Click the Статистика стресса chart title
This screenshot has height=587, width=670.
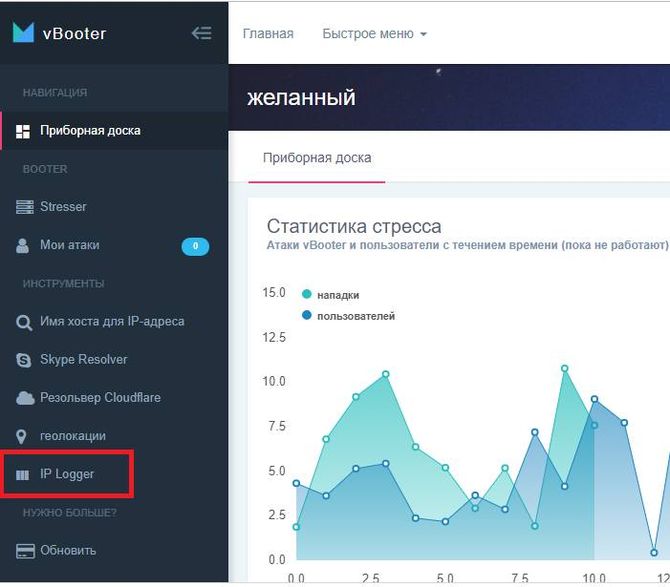pyautogui.click(x=354, y=226)
